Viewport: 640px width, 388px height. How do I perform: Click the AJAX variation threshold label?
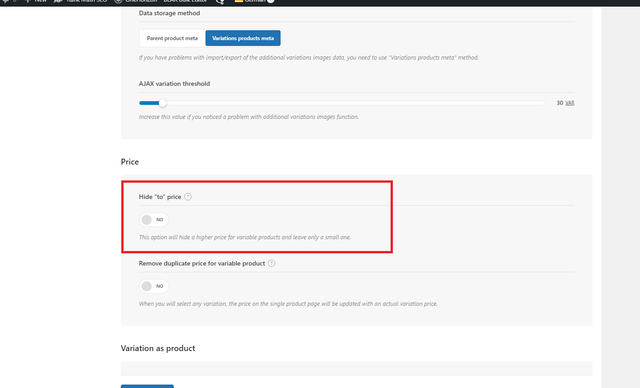coord(174,84)
